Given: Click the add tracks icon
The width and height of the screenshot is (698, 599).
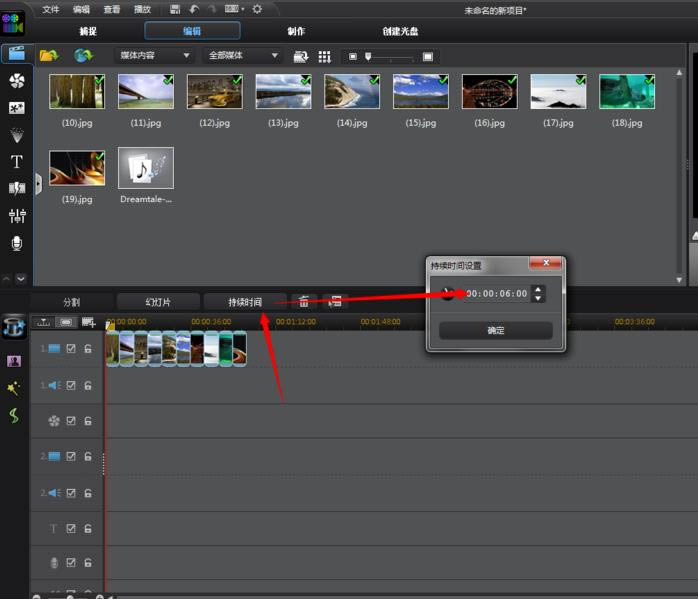Looking at the screenshot, I should pos(88,322).
